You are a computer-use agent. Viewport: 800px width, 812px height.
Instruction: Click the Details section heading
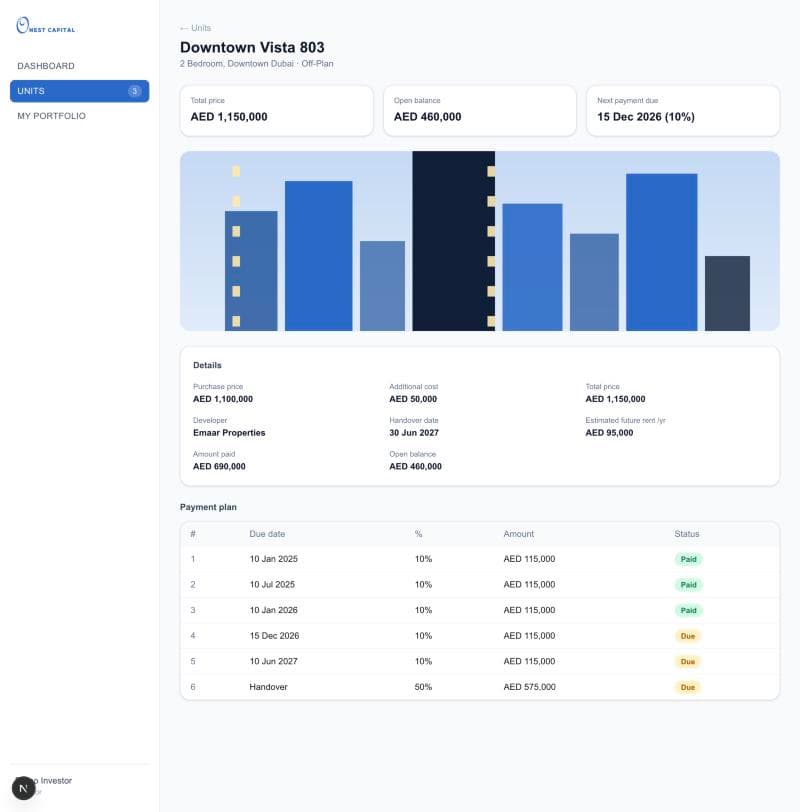207,365
